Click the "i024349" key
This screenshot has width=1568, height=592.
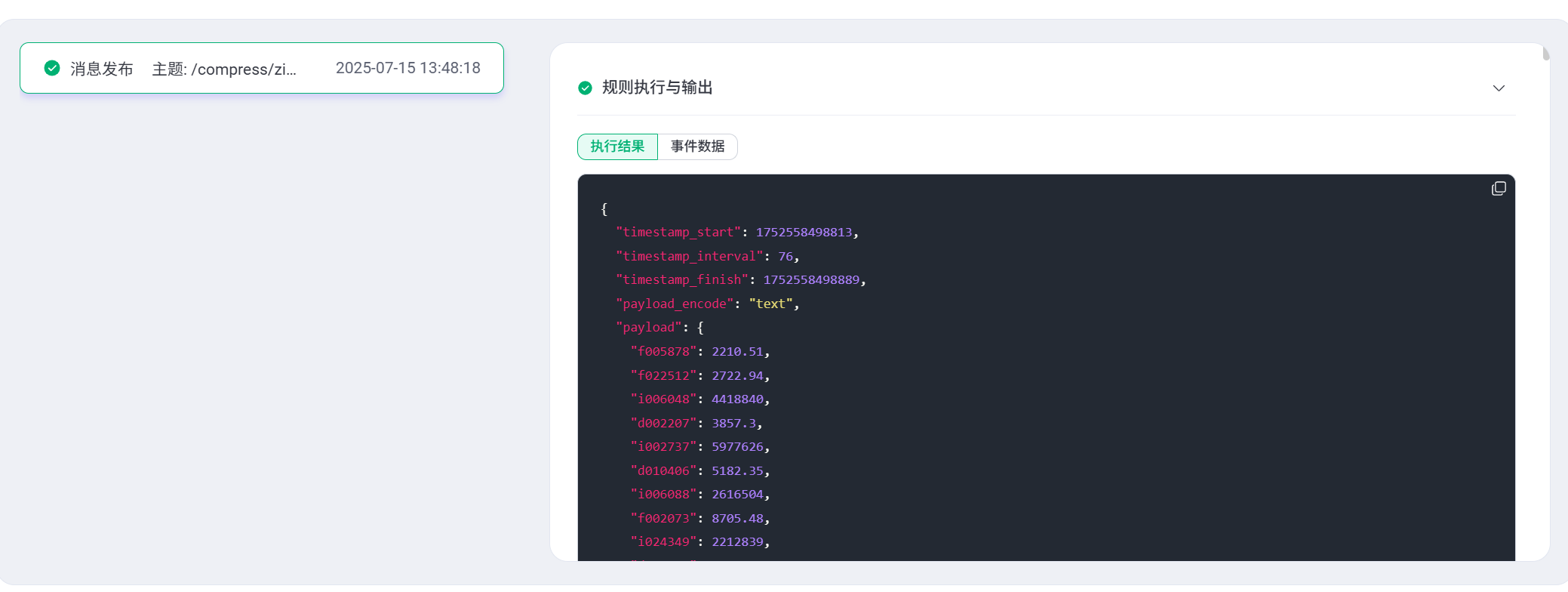pos(663,542)
